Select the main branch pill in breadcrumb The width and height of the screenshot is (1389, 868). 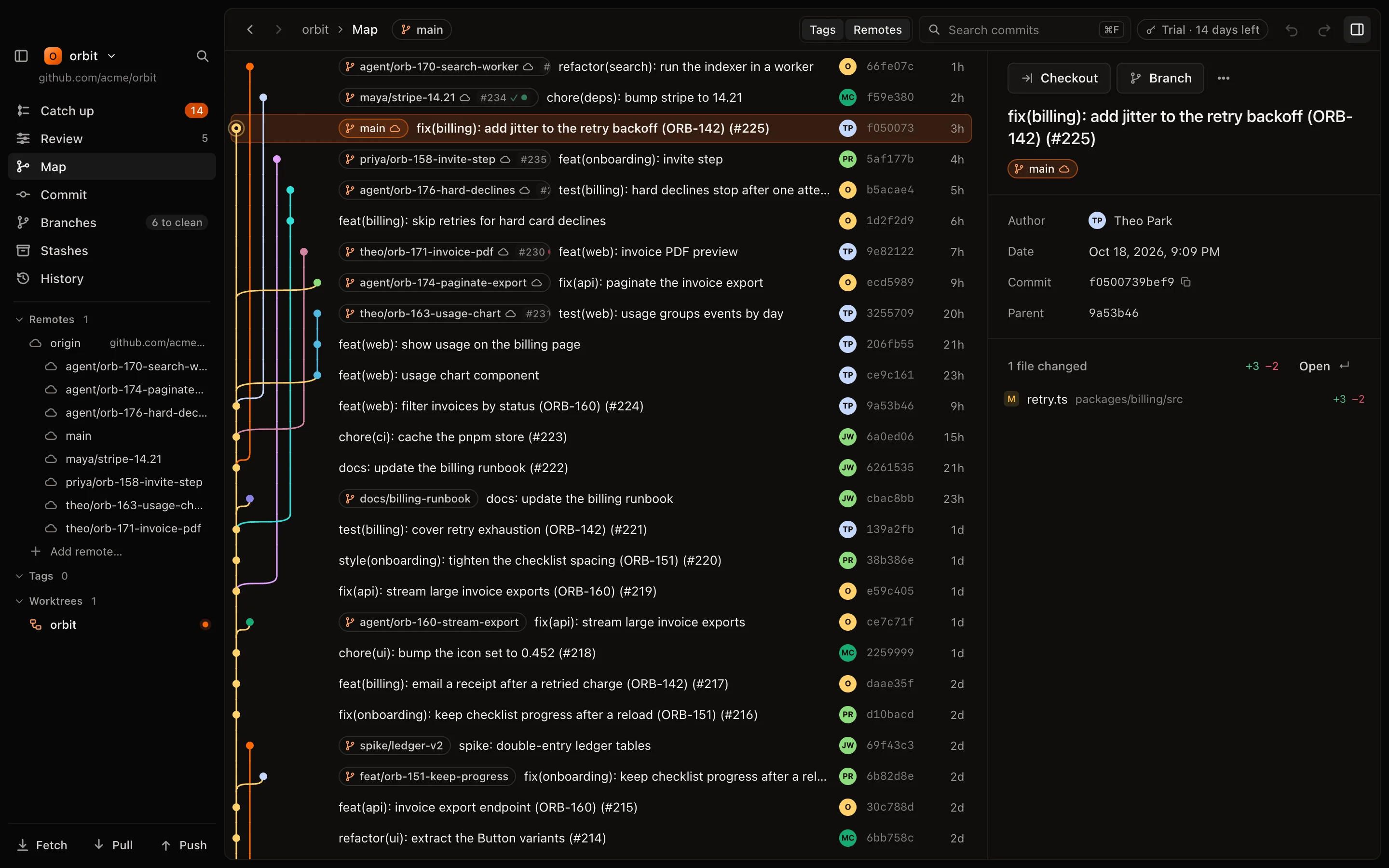(x=422, y=29)
